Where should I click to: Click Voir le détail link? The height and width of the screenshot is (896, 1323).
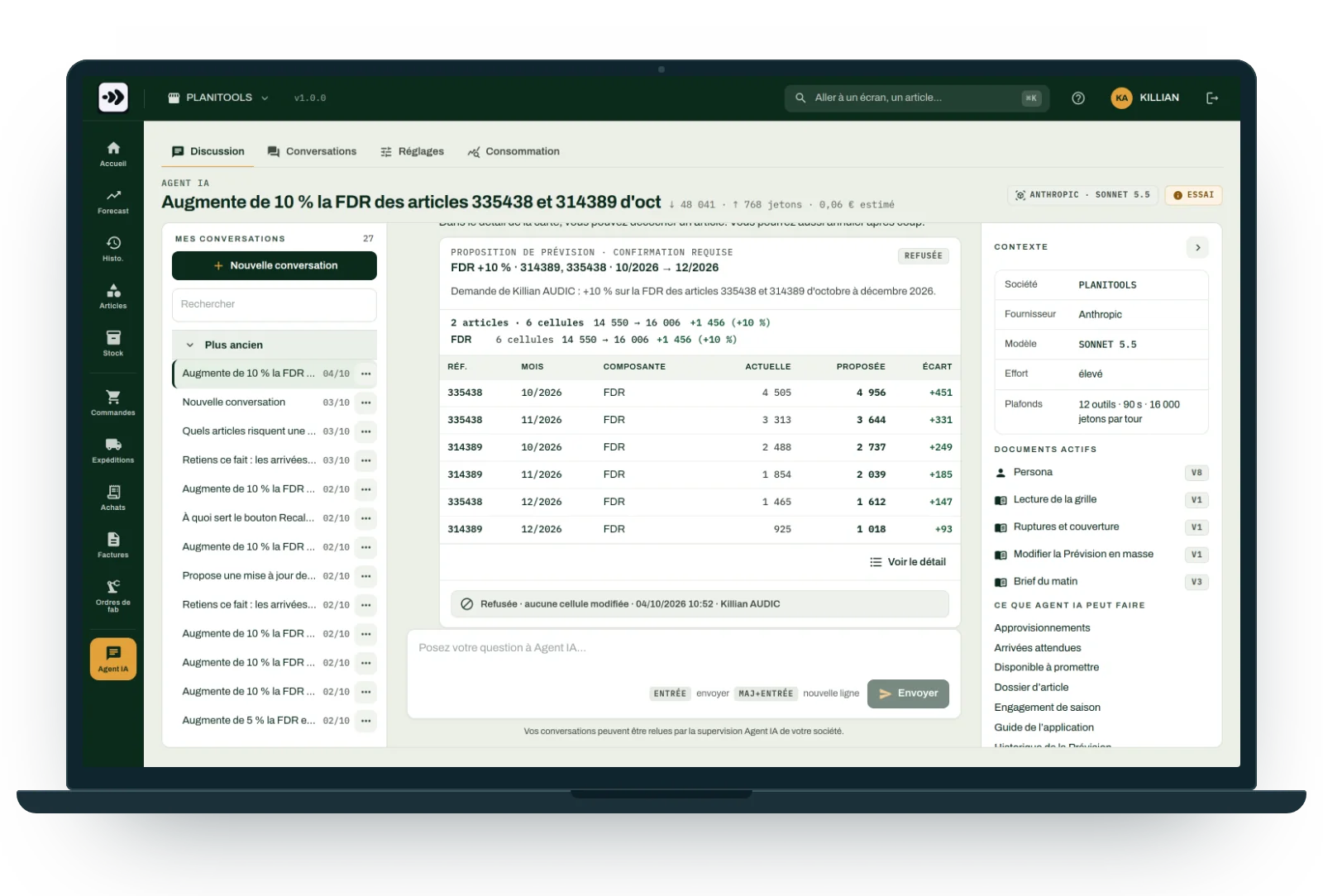tap(908, 562)
